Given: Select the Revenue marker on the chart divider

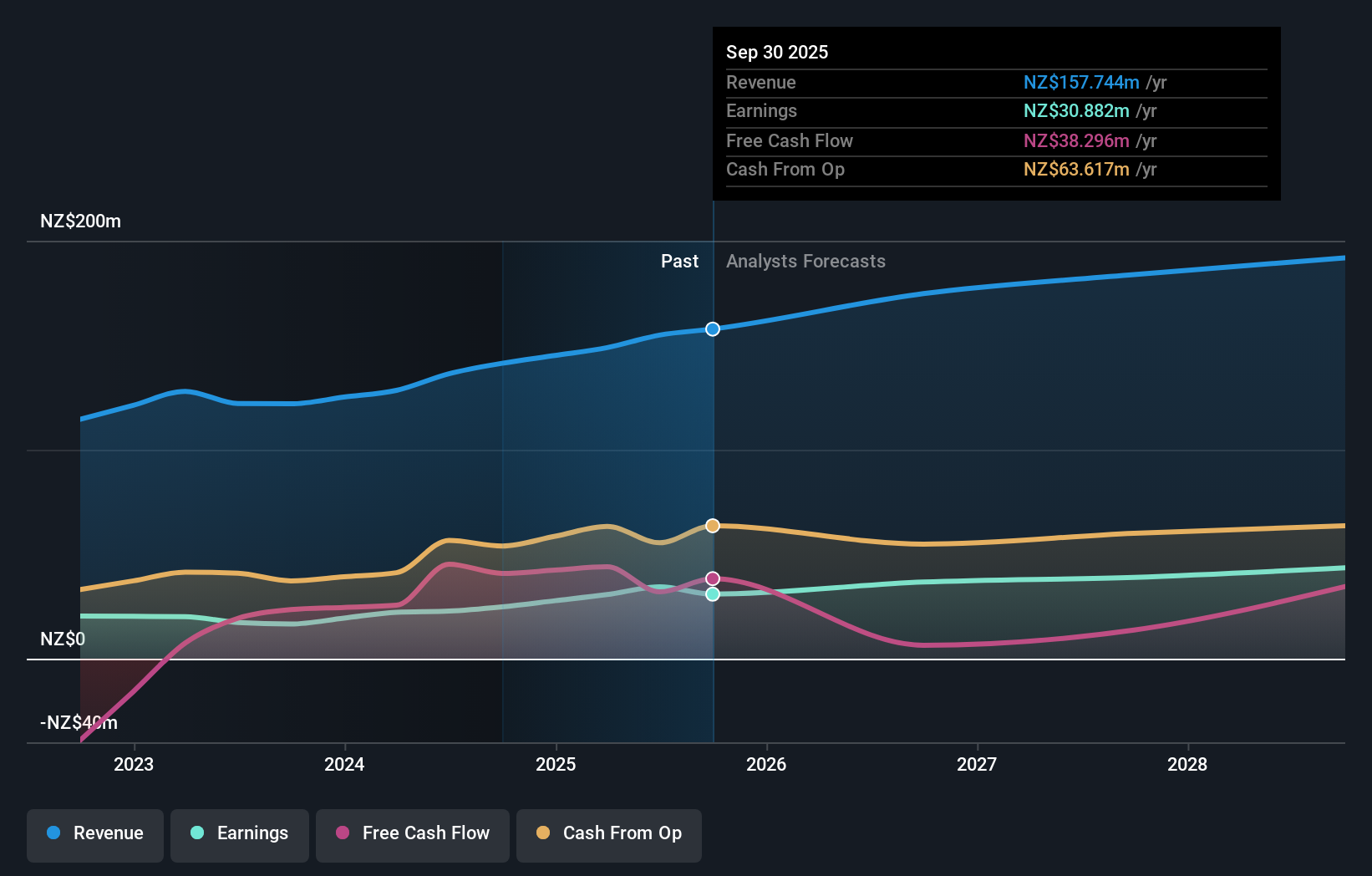Looking at the screenshot, I should click(713, 328).
